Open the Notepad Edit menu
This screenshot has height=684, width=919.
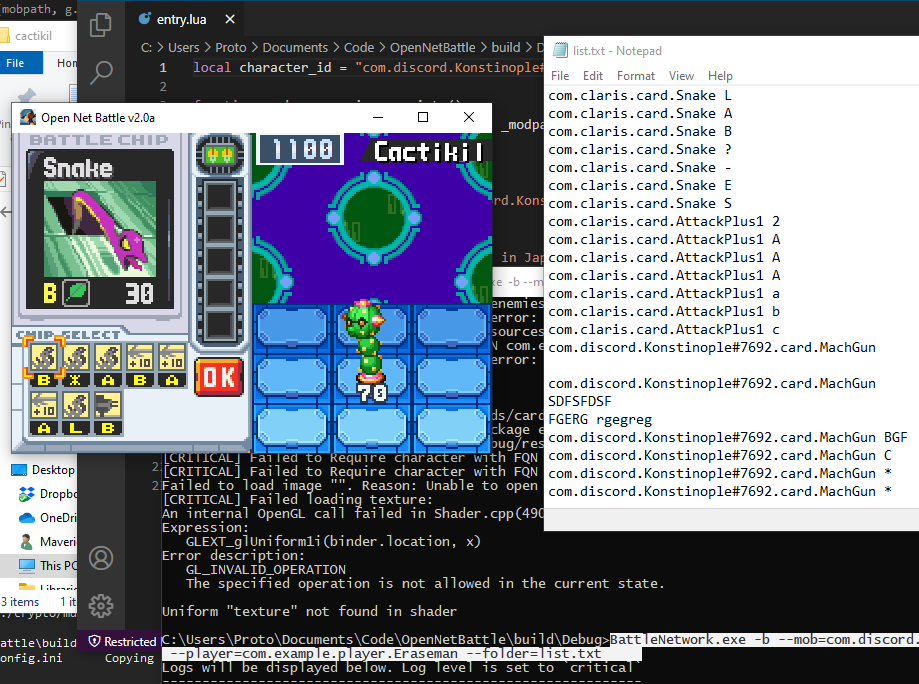593,76
